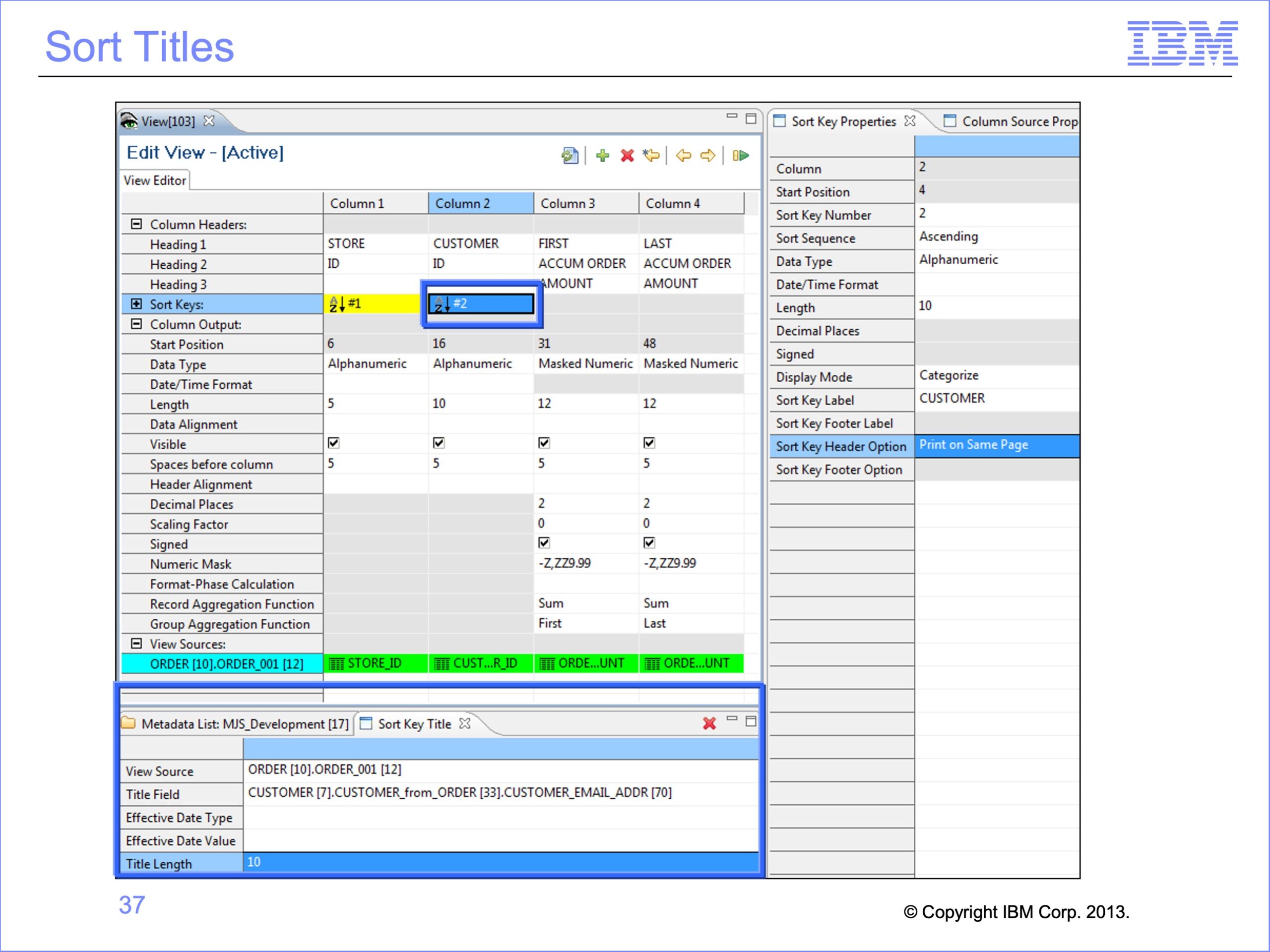Toggle Visible checkbox for Column 2

(x=439, y=443)
